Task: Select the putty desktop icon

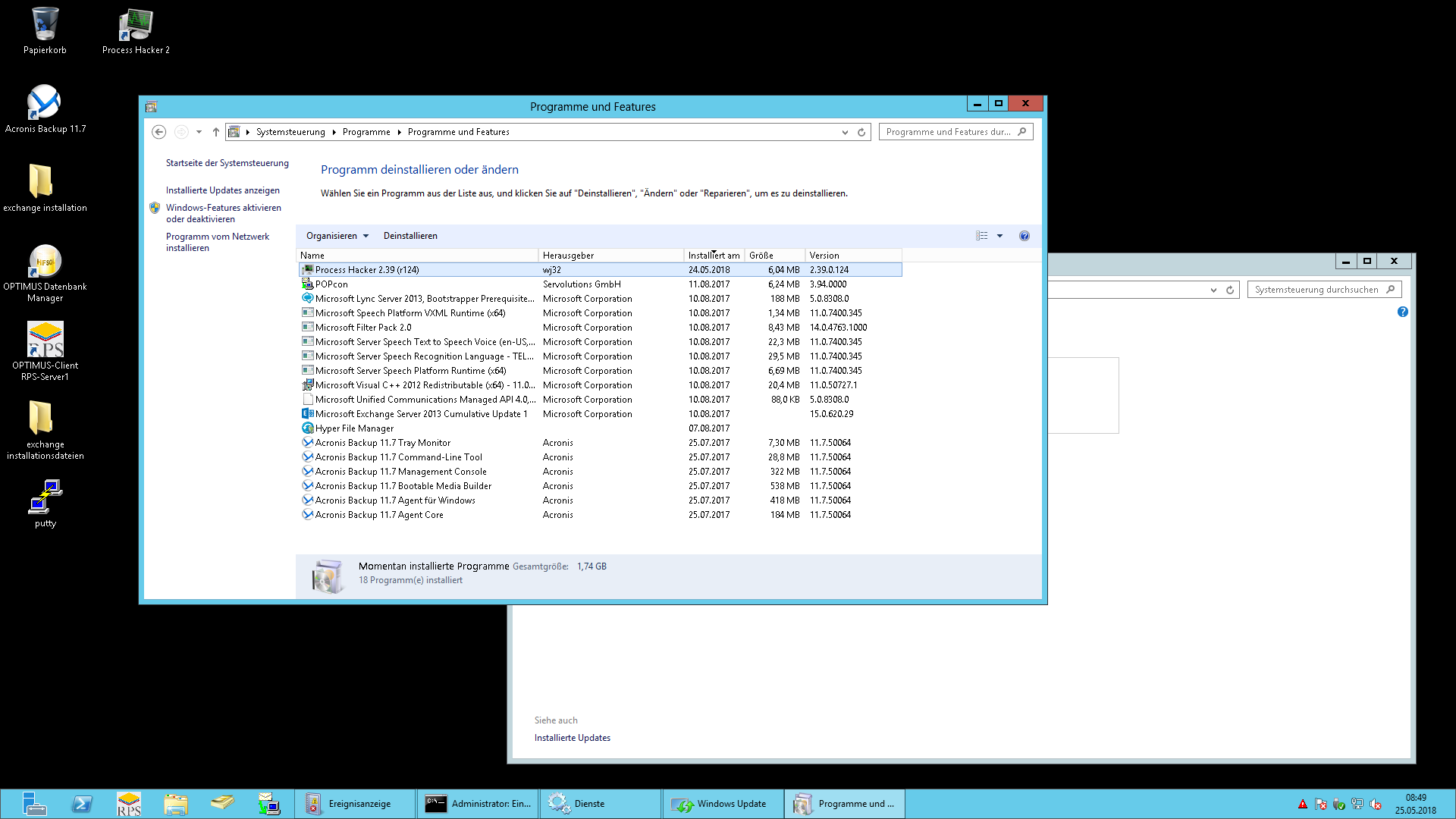Action: click(x=45, y=503)
